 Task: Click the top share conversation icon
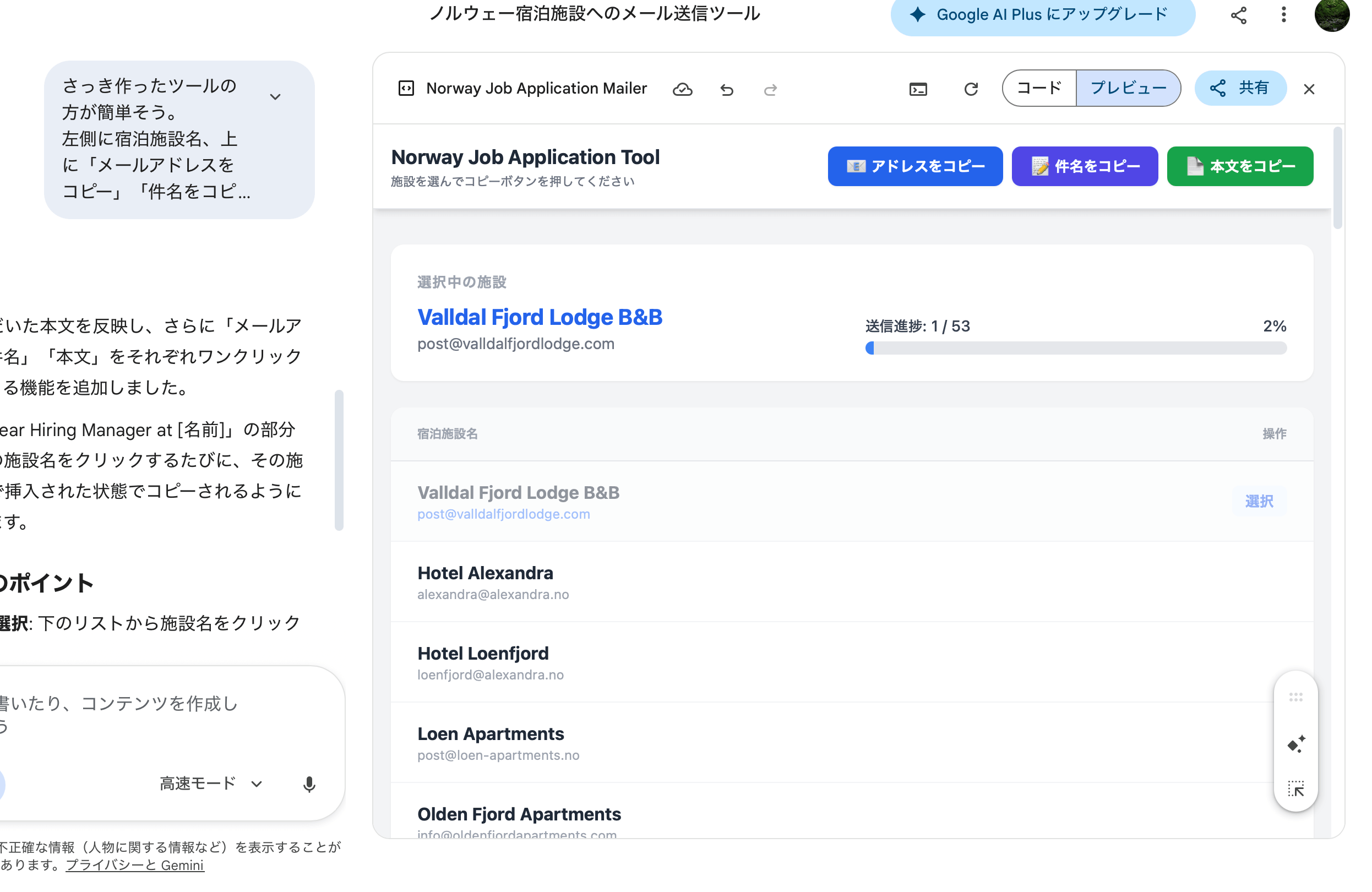[1238, 15]
